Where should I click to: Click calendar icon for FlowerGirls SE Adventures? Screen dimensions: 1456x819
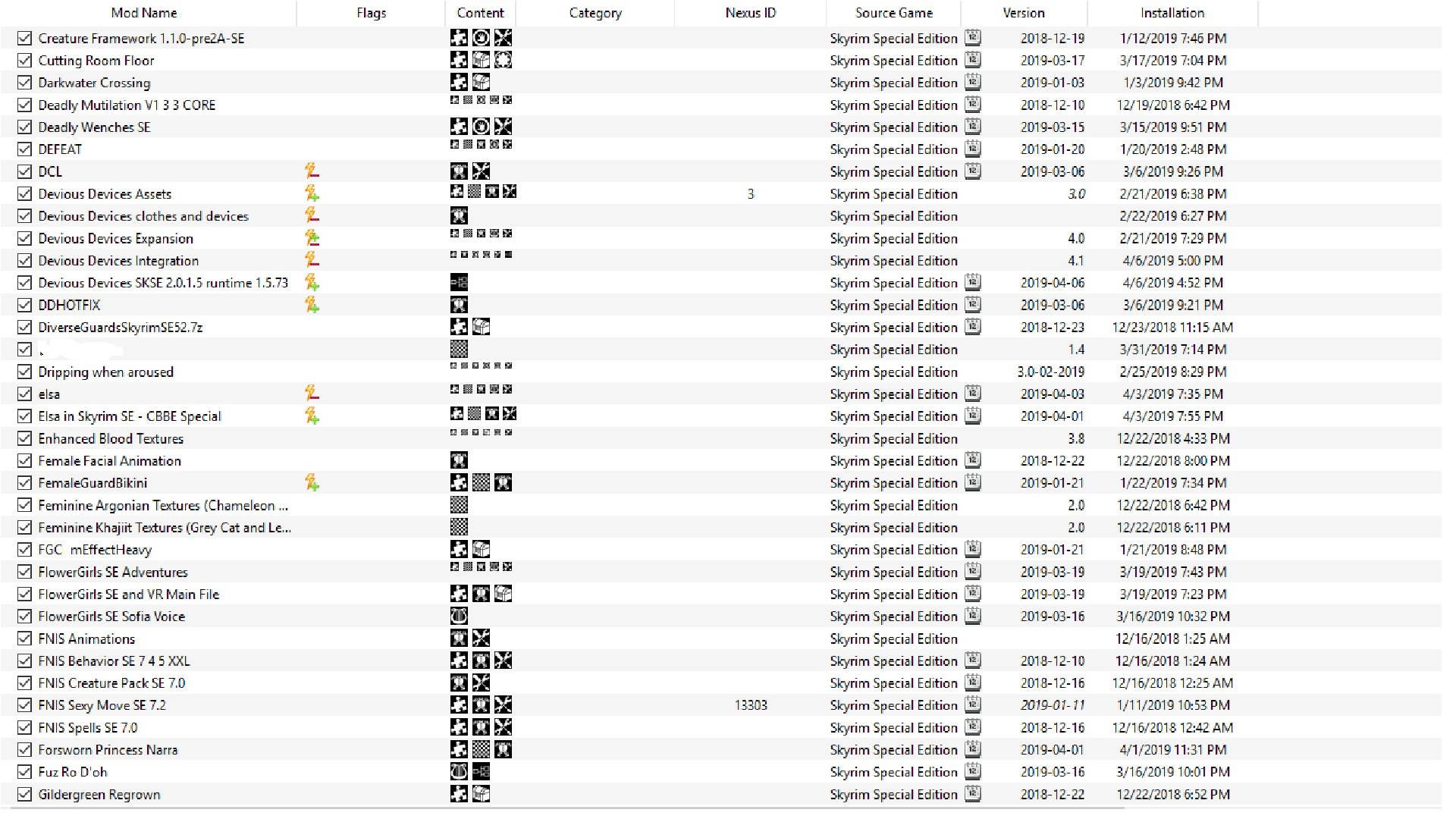[x=973, y=572]
